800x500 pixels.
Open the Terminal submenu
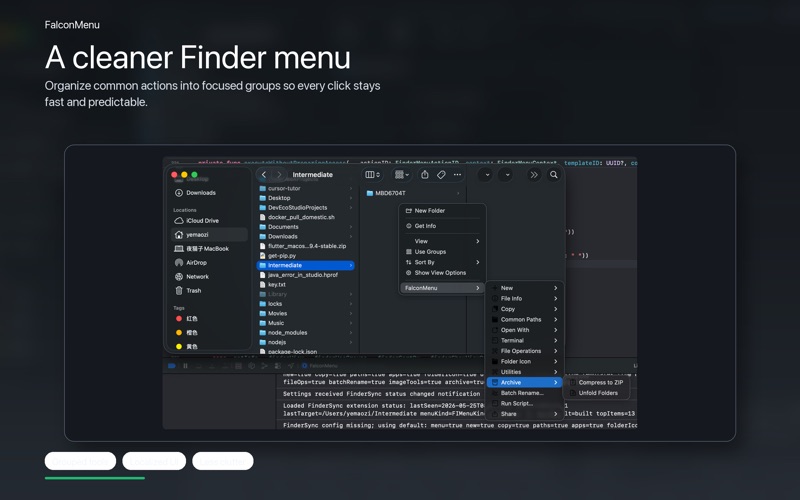tap(524, 340)
